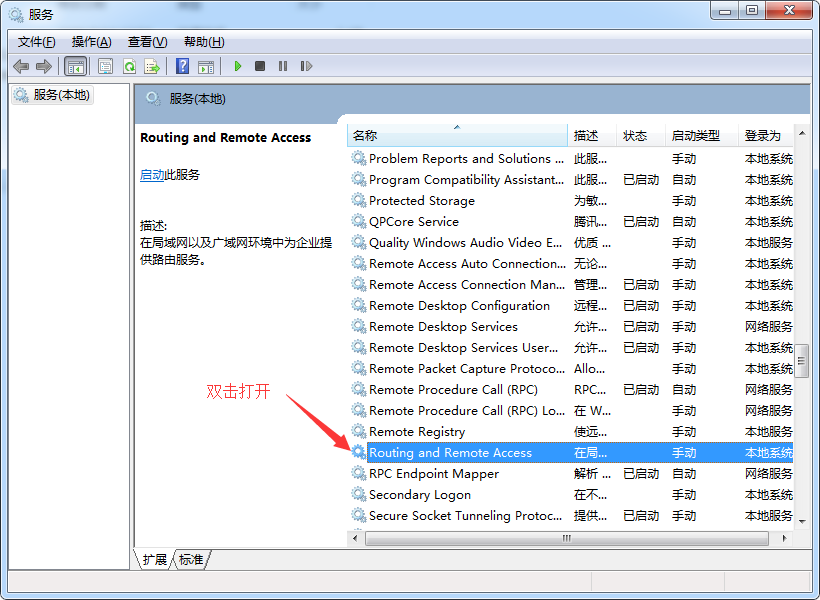Toggle show/hide action pane icon
This screenshot has width=820, height=600.
point(206,66)
